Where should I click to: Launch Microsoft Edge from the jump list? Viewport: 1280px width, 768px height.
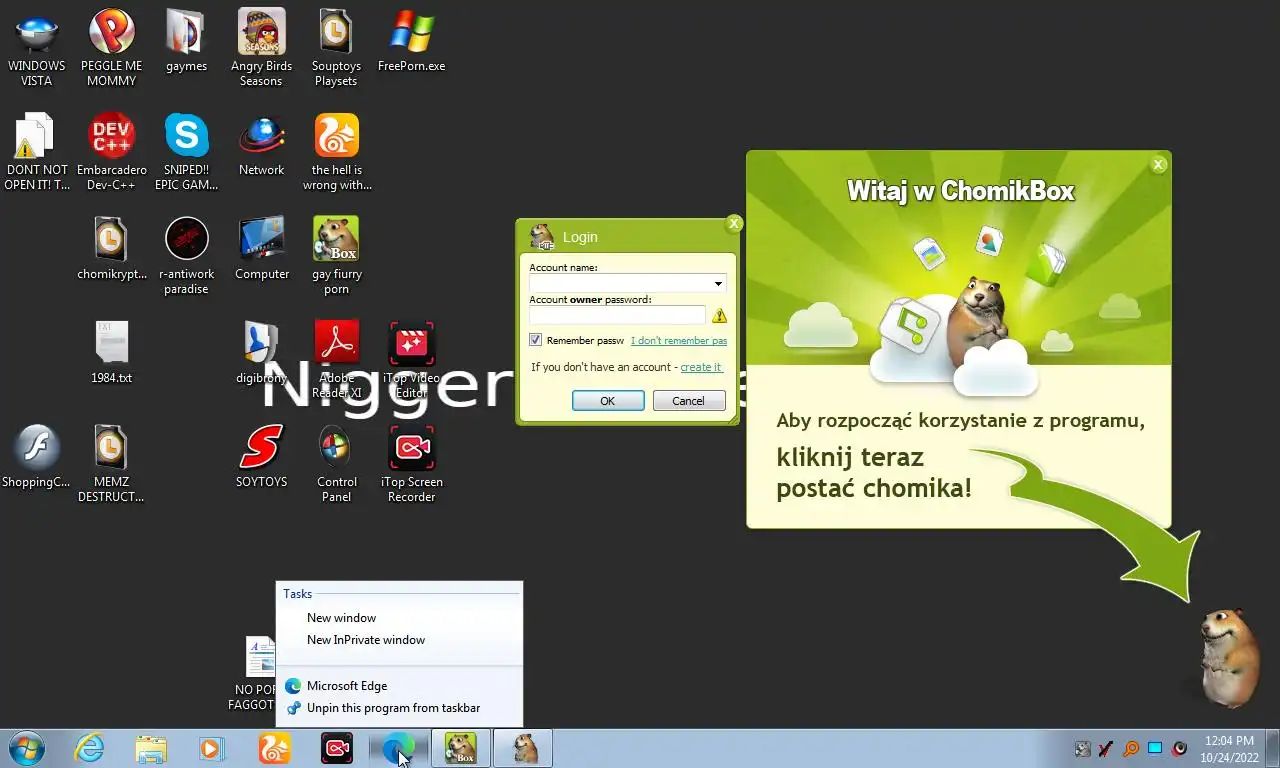point(399,686)
